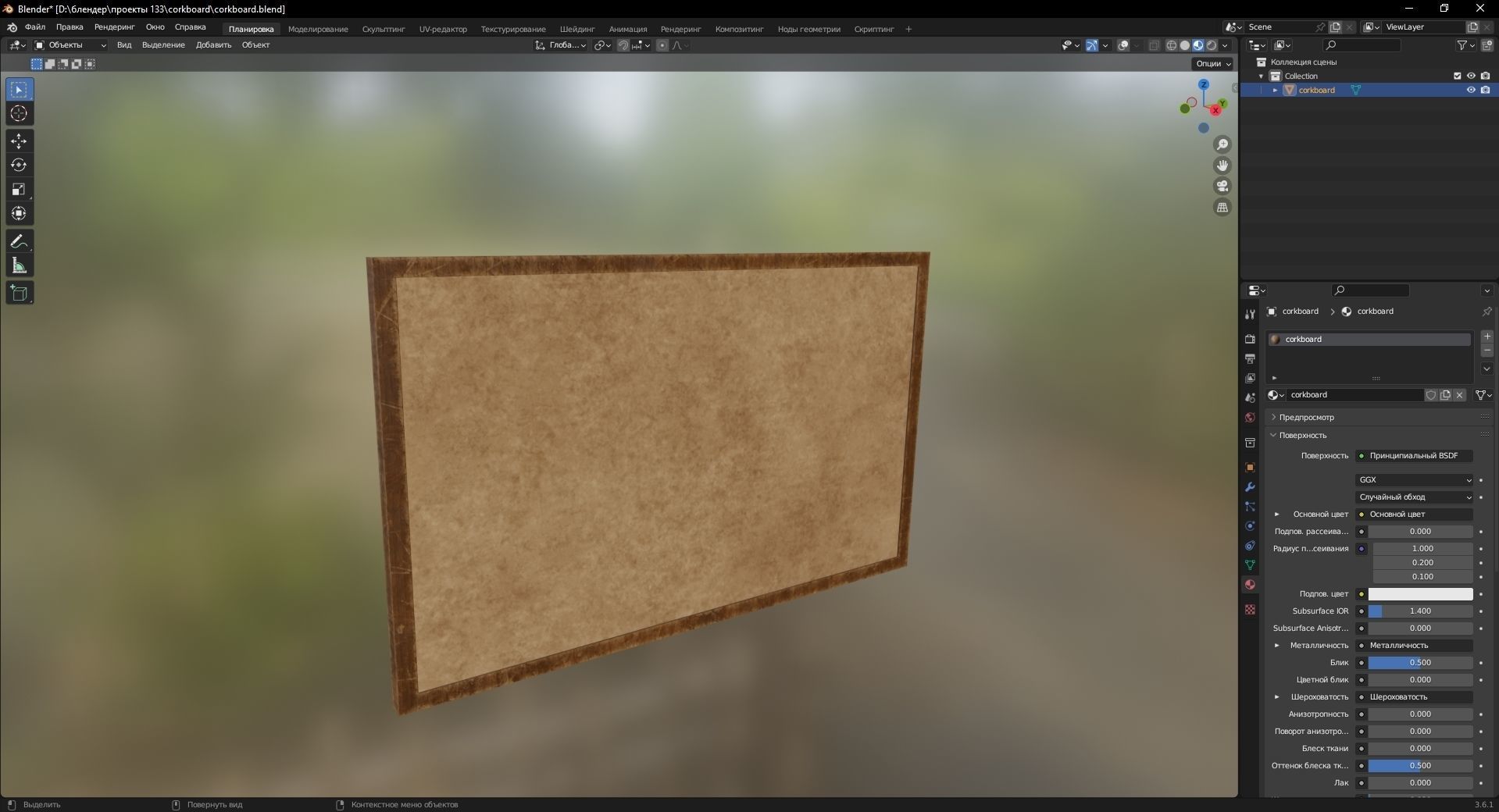Click the outliner search field
Viewport: 1499px width, 812px height.
[1362, 45]
